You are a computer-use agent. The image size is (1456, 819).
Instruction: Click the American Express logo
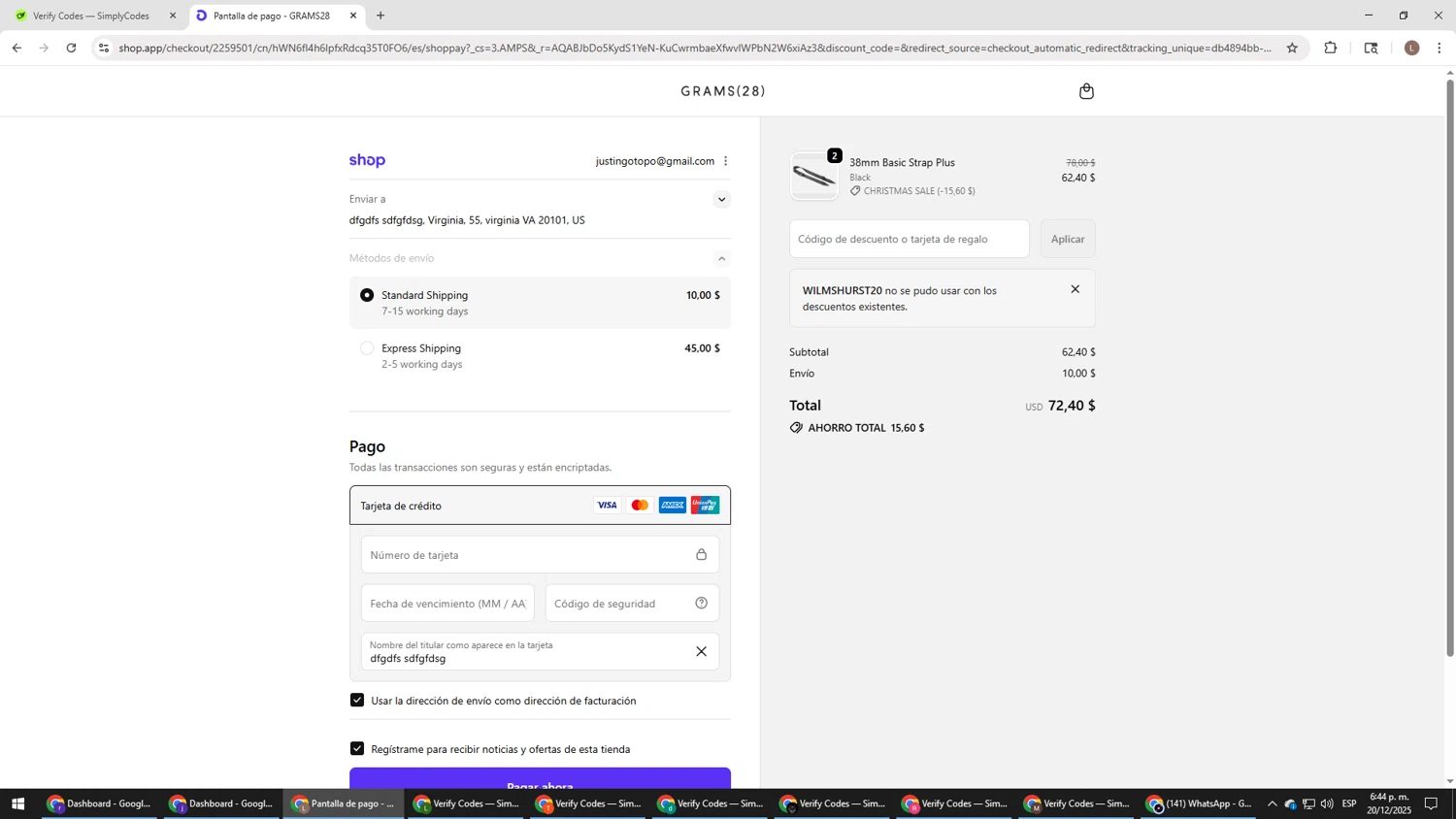[673, 506]
